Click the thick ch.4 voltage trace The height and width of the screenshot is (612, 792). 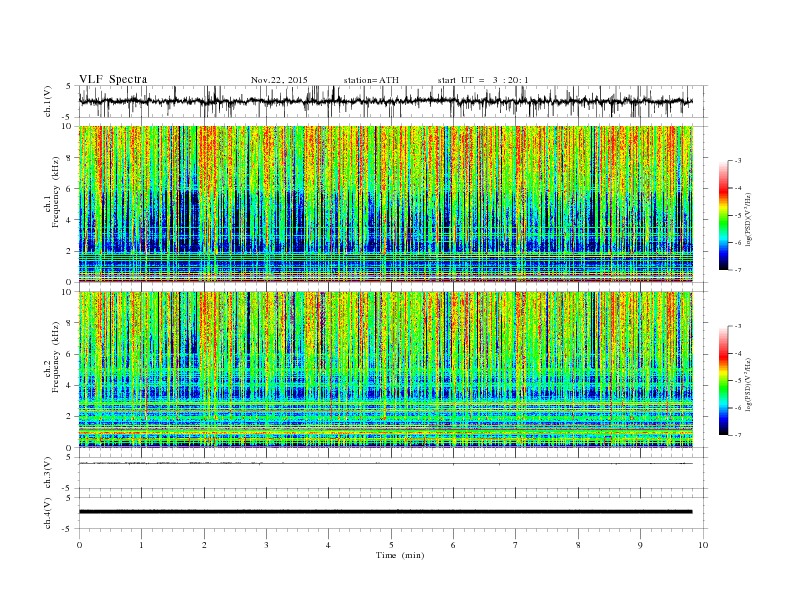click(386, 512)
